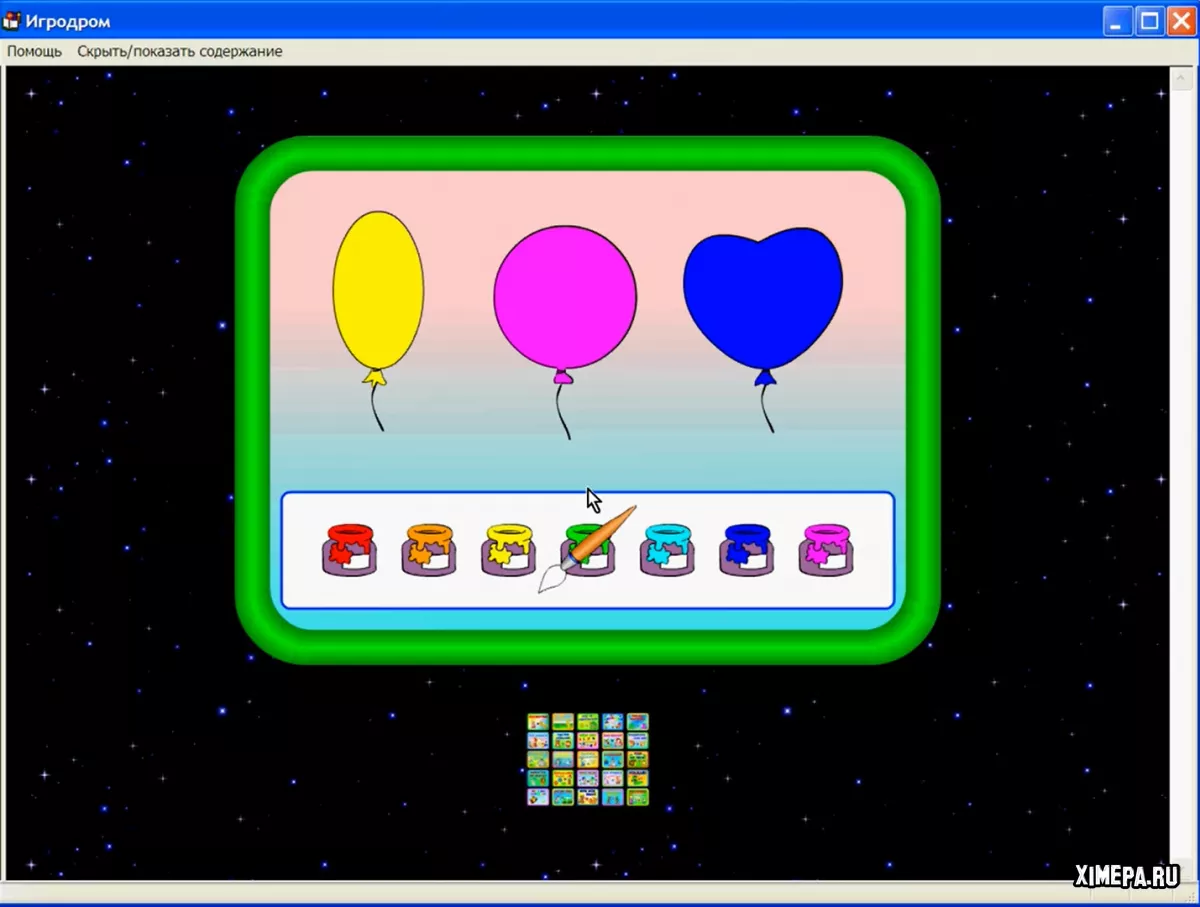Image resolution: width=1200 pixels, height=907 pixels.
Task: Click the Игродром app icon in title bar
Action: click(13, 21)
